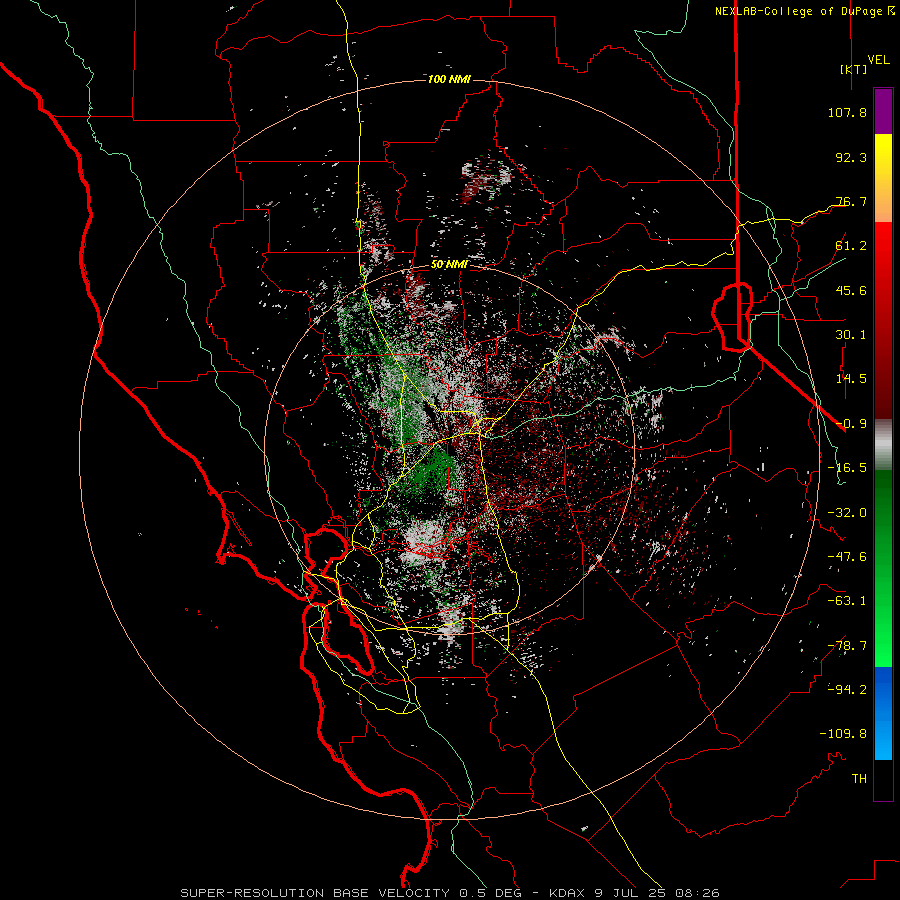Select the -94.2 velocity scale value
900x900 pixels.
click(847, 690)
